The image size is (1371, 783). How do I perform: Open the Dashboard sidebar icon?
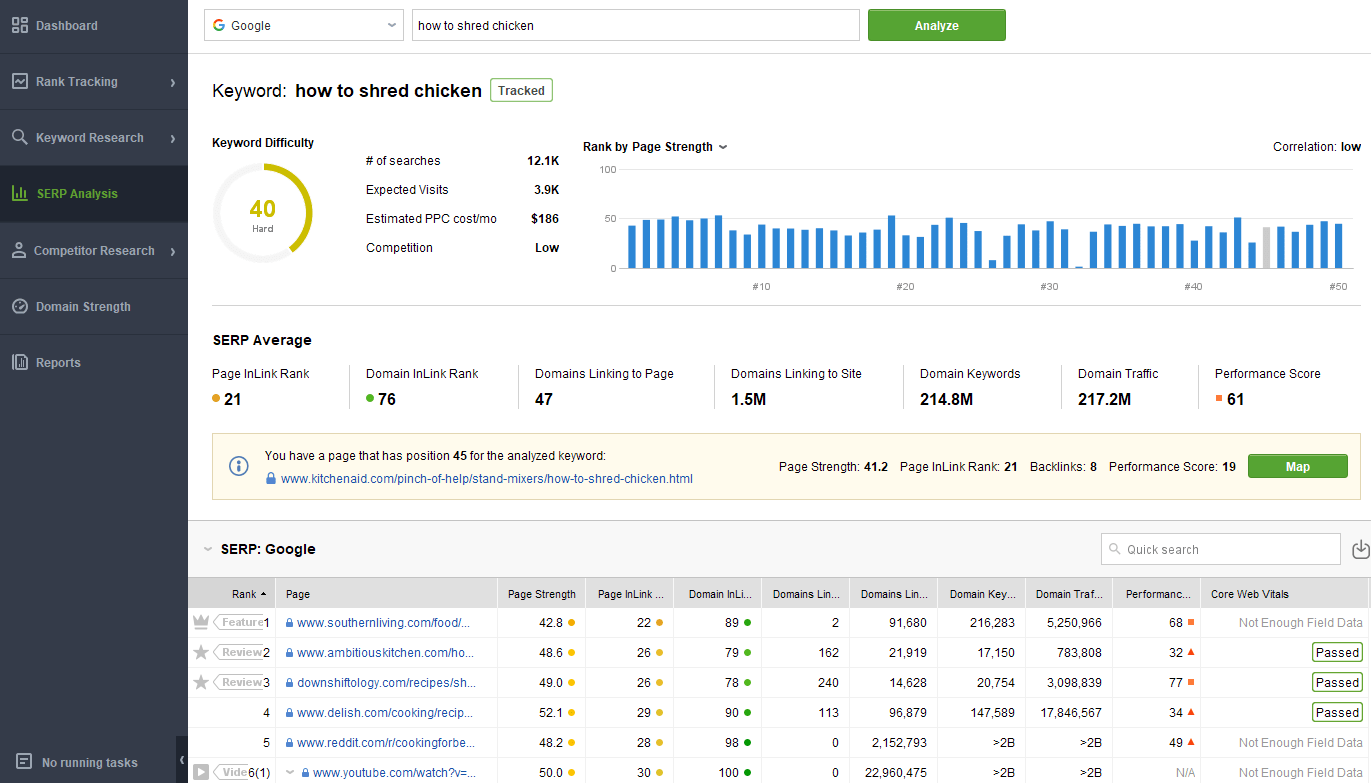click(x=20, y=26)
